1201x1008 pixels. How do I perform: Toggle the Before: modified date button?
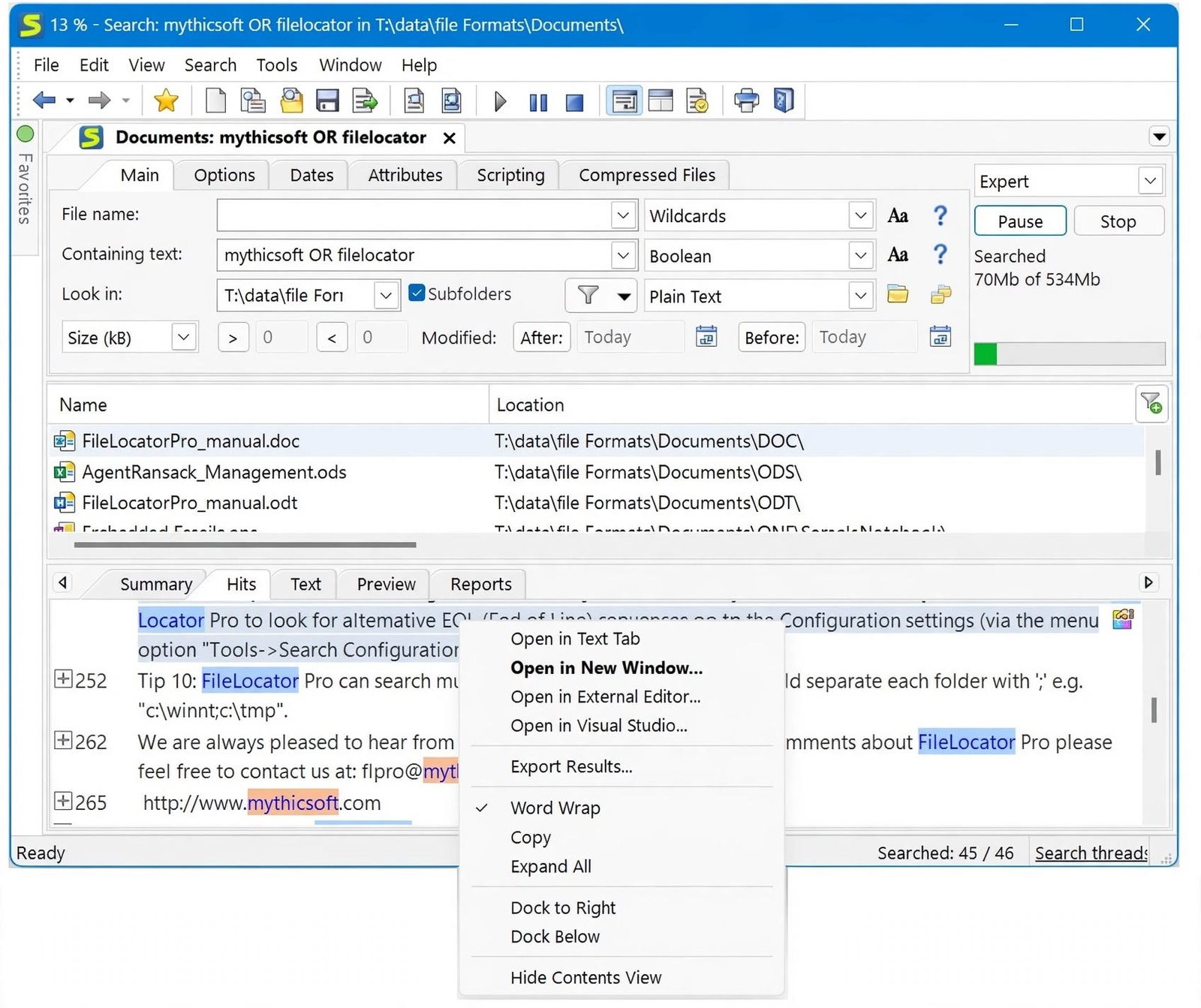coord(772,337)
